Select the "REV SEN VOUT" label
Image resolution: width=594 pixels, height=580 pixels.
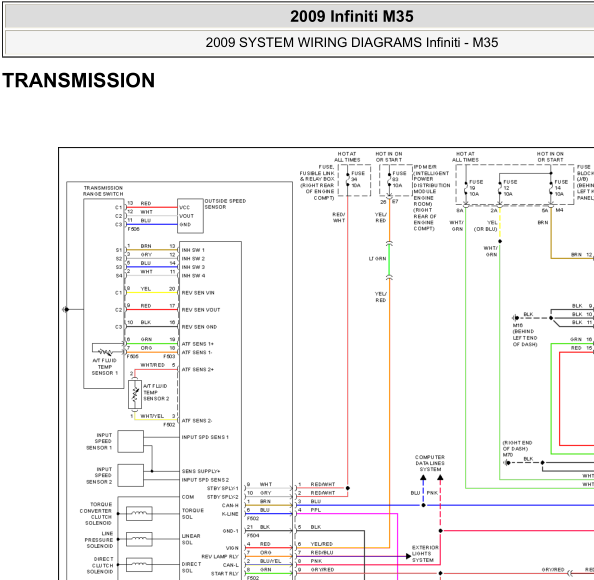point(201,310)
